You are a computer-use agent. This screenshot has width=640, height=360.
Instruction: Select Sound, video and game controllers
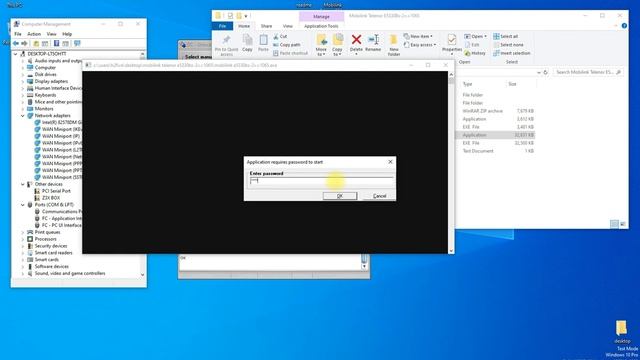(x=70, y=273)
